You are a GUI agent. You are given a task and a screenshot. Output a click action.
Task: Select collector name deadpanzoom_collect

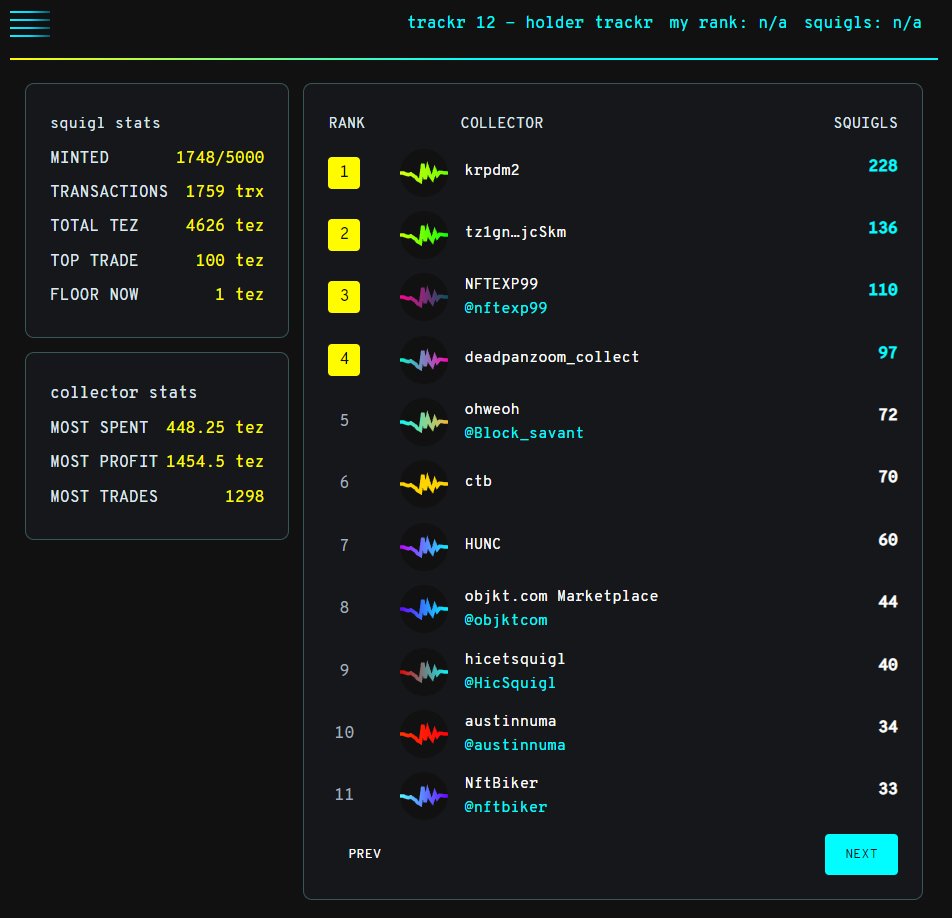tap(551, 357)
